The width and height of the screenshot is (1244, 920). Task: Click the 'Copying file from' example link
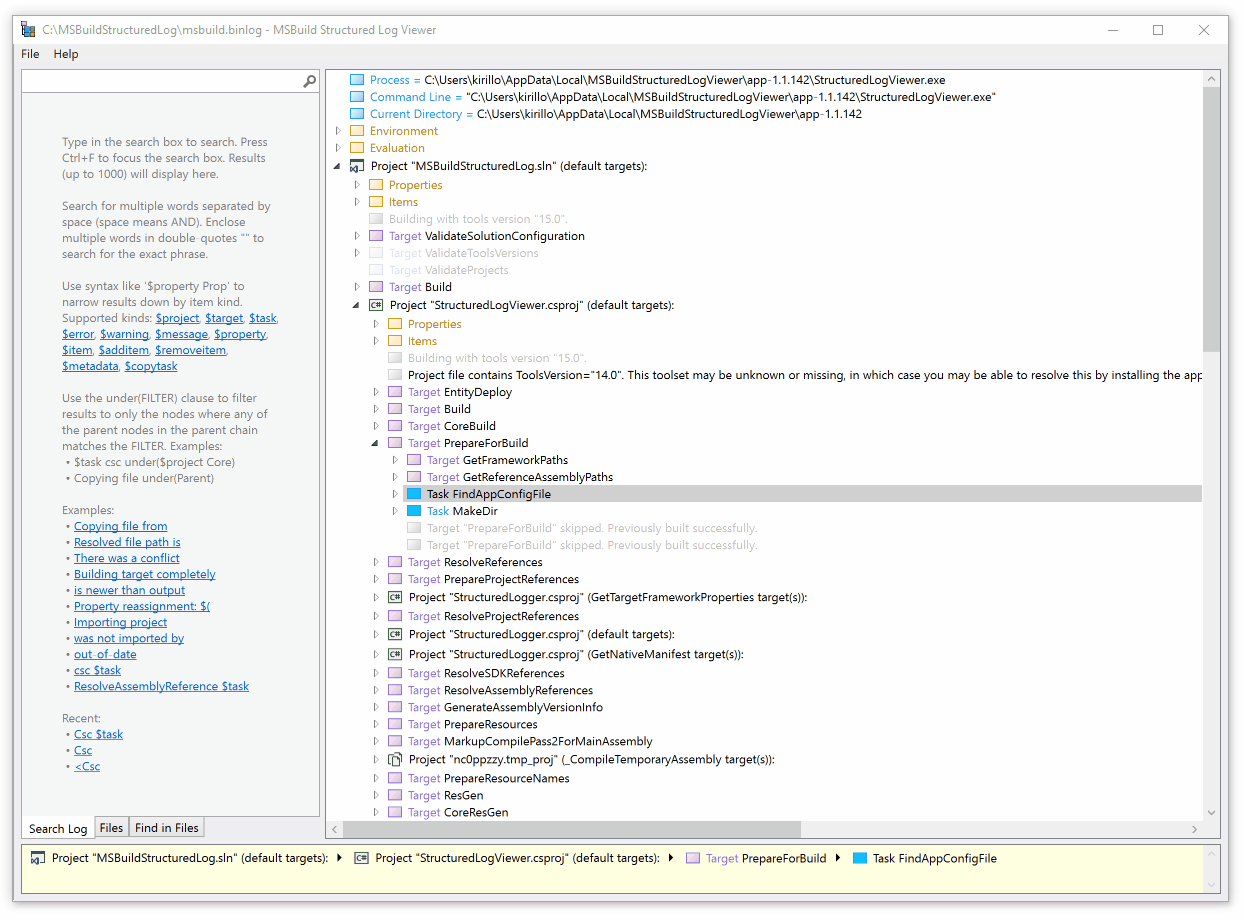(121, 526)
